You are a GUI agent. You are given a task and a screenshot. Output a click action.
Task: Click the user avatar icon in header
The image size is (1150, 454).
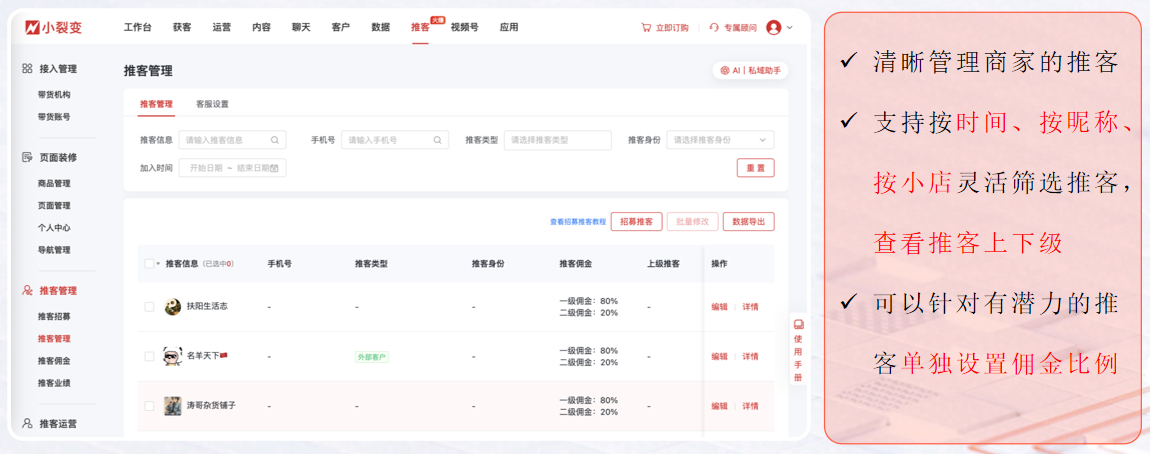774,28
